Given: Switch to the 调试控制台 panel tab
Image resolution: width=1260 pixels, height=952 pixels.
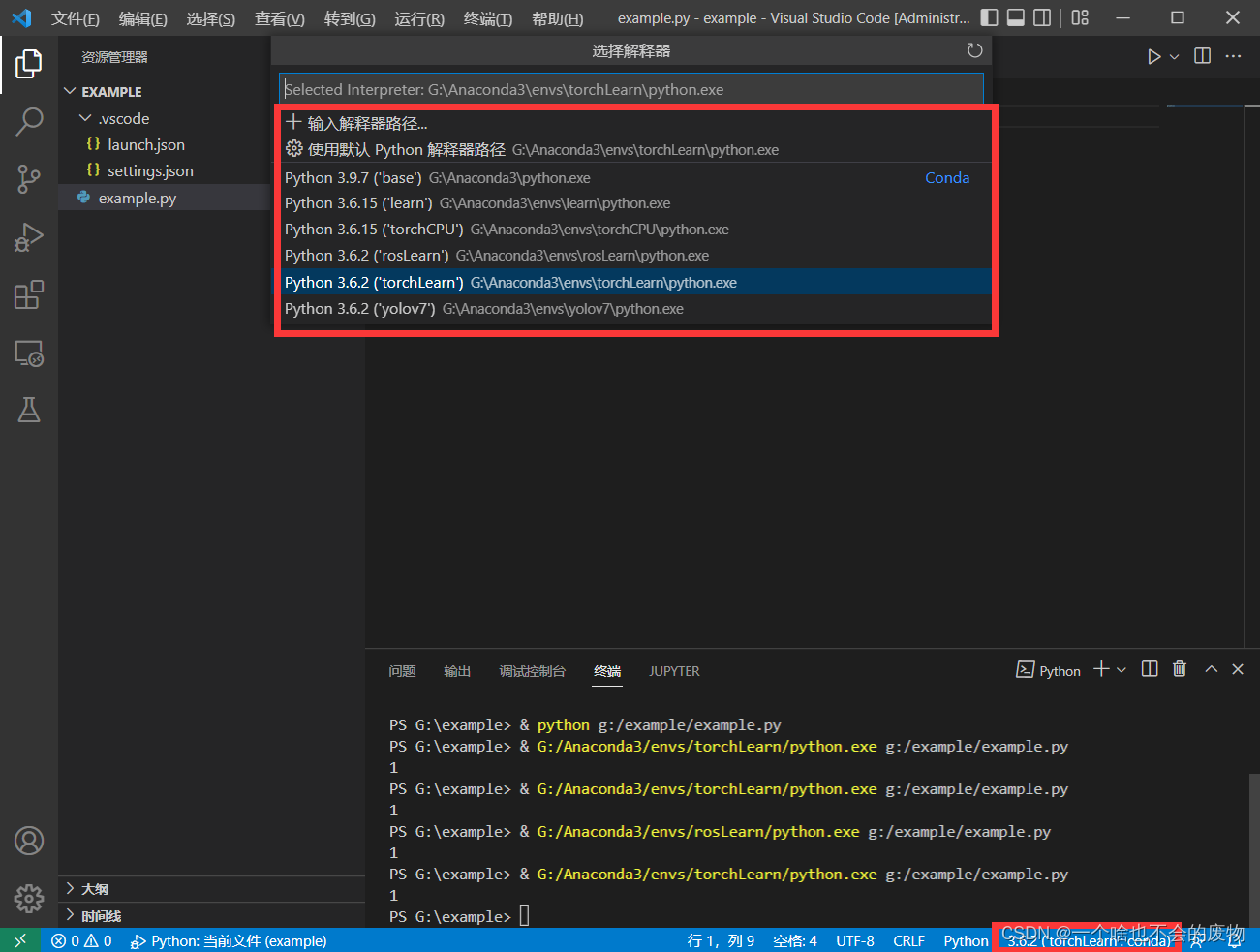Looking at the screenshot, I should click(532, 671).
